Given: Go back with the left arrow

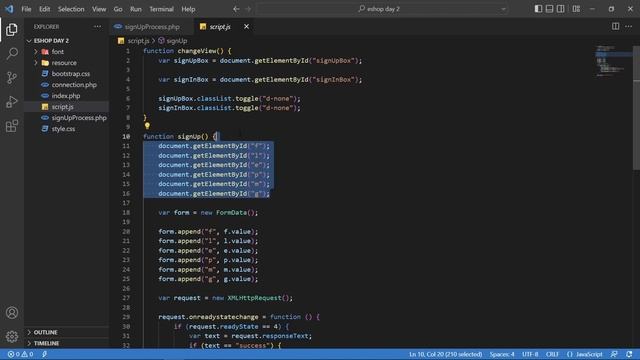Looking at the screenshot, I should coord(236,9).
